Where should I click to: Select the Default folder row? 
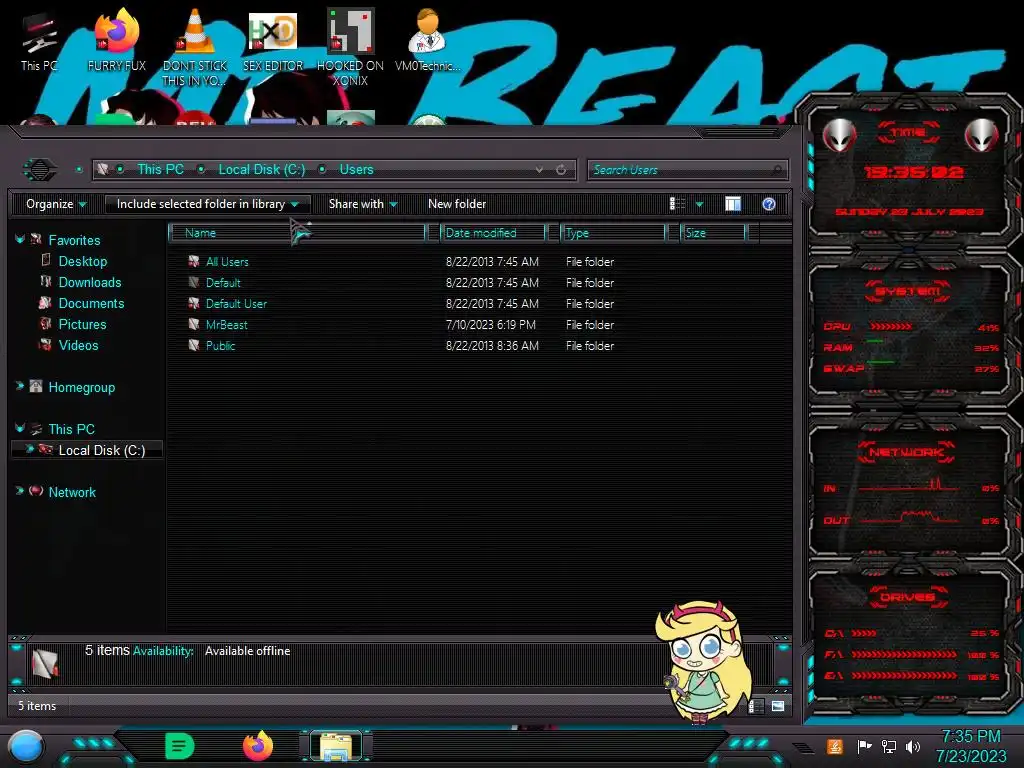click(223, 283)
